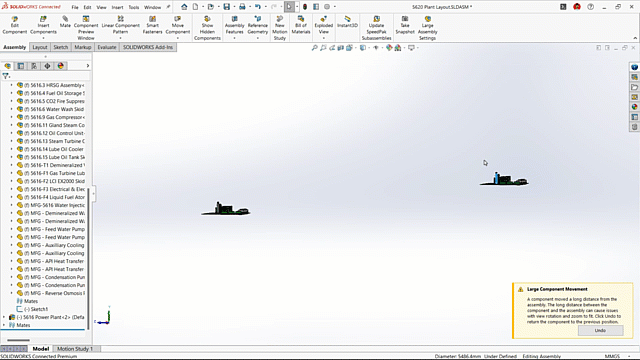Image resolution: width=640 pixels, height=360 pixels.
Task: Open dropdown under Move Component
Action: pos(178,38)
